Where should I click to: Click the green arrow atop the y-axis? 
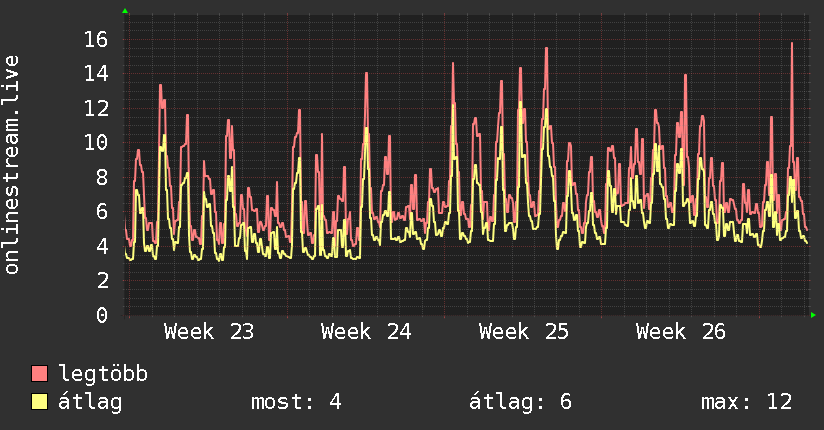[125, 11]
